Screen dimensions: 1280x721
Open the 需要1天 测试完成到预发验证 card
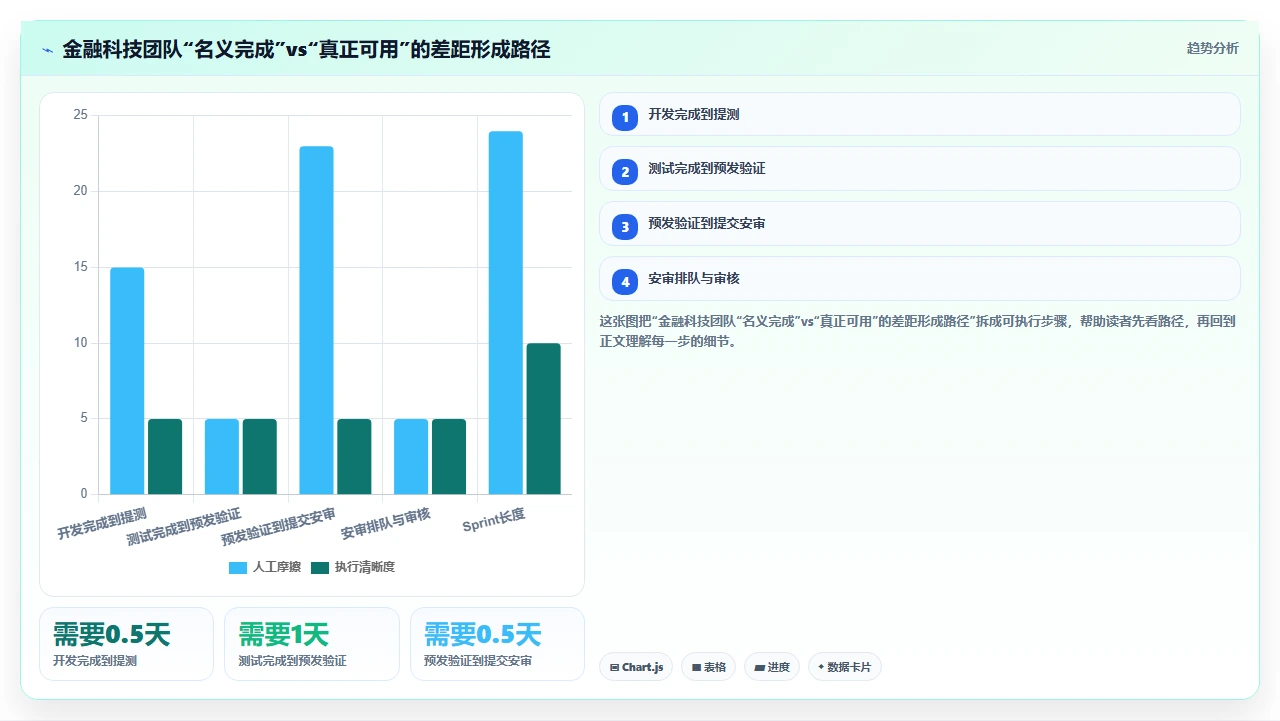point(311,644)
